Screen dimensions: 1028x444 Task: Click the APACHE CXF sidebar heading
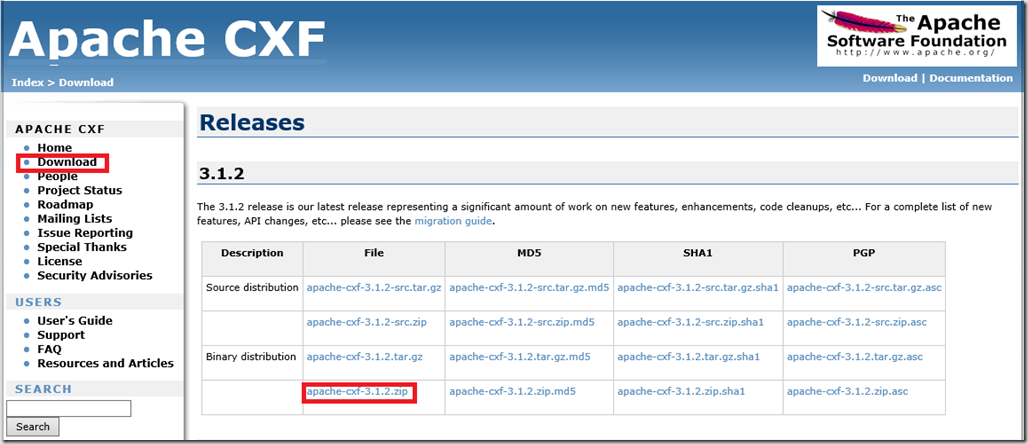click(60, 129)
